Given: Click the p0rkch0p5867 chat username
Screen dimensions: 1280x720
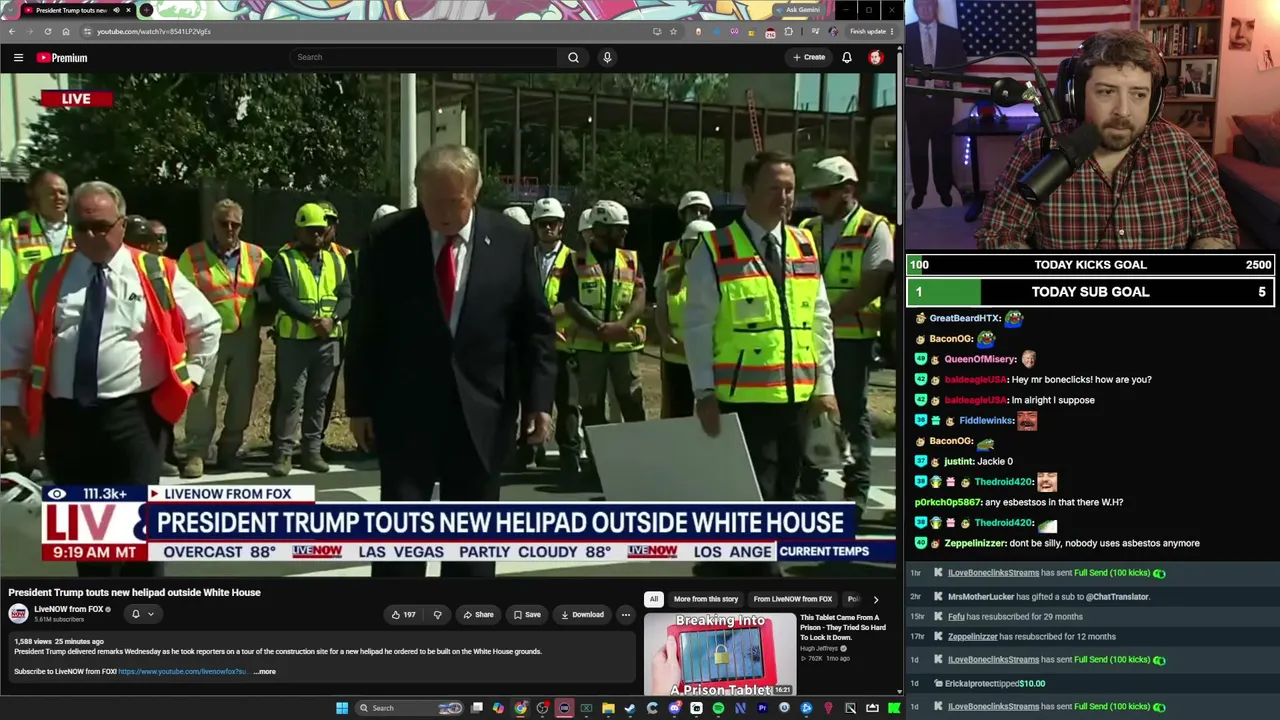Looking at the screenshot, I should tap(948, 503).
